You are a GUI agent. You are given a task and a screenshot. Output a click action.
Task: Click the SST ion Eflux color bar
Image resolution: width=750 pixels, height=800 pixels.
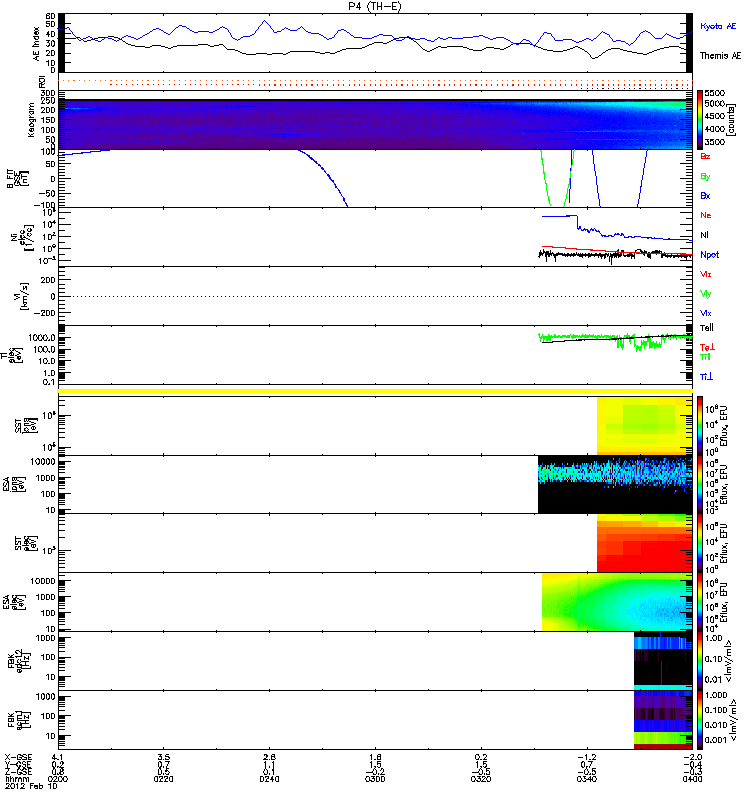699,426
